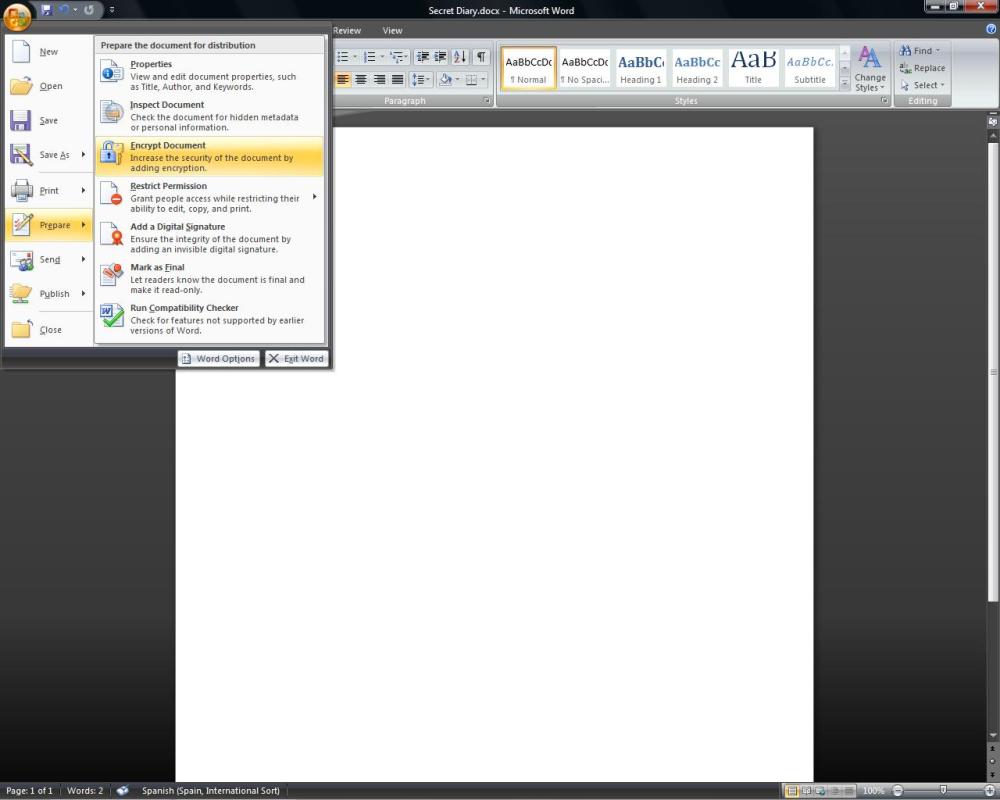This screenshot has height=800, width=1000.
Task: Open the Paragraph dialog launcher
Action: [x=487, y=101]
